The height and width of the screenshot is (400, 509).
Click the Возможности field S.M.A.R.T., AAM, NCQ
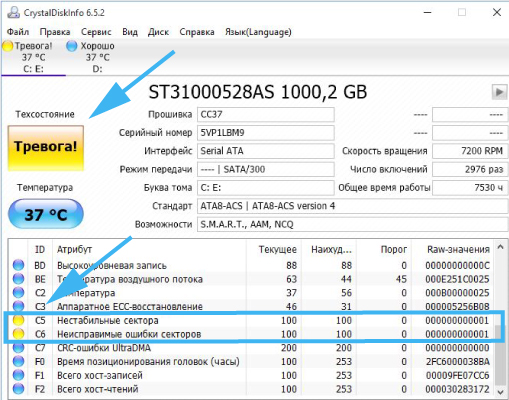(x=352, y=224)
